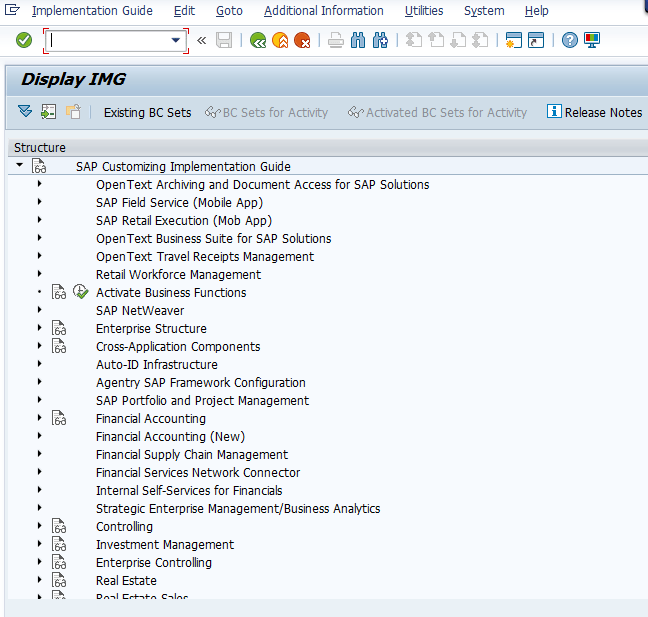Click the Expand All blue arrows icon
648x617 pixels.
(x=25, y=112)
